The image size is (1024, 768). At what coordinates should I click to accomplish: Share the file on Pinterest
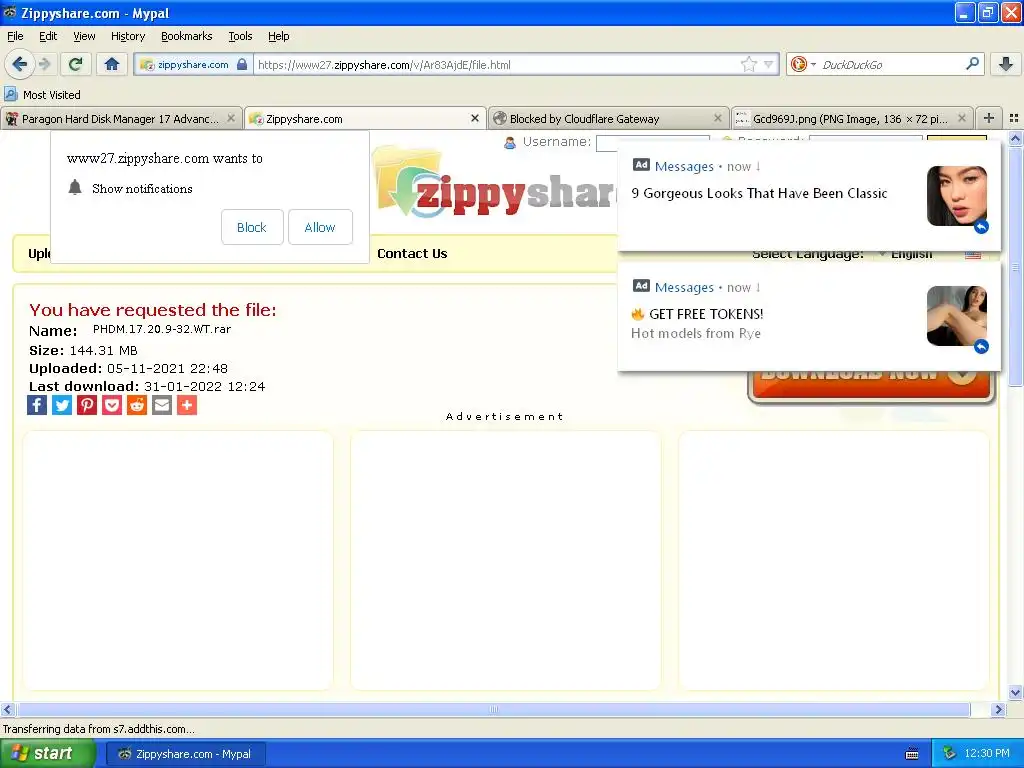[87, 405]
